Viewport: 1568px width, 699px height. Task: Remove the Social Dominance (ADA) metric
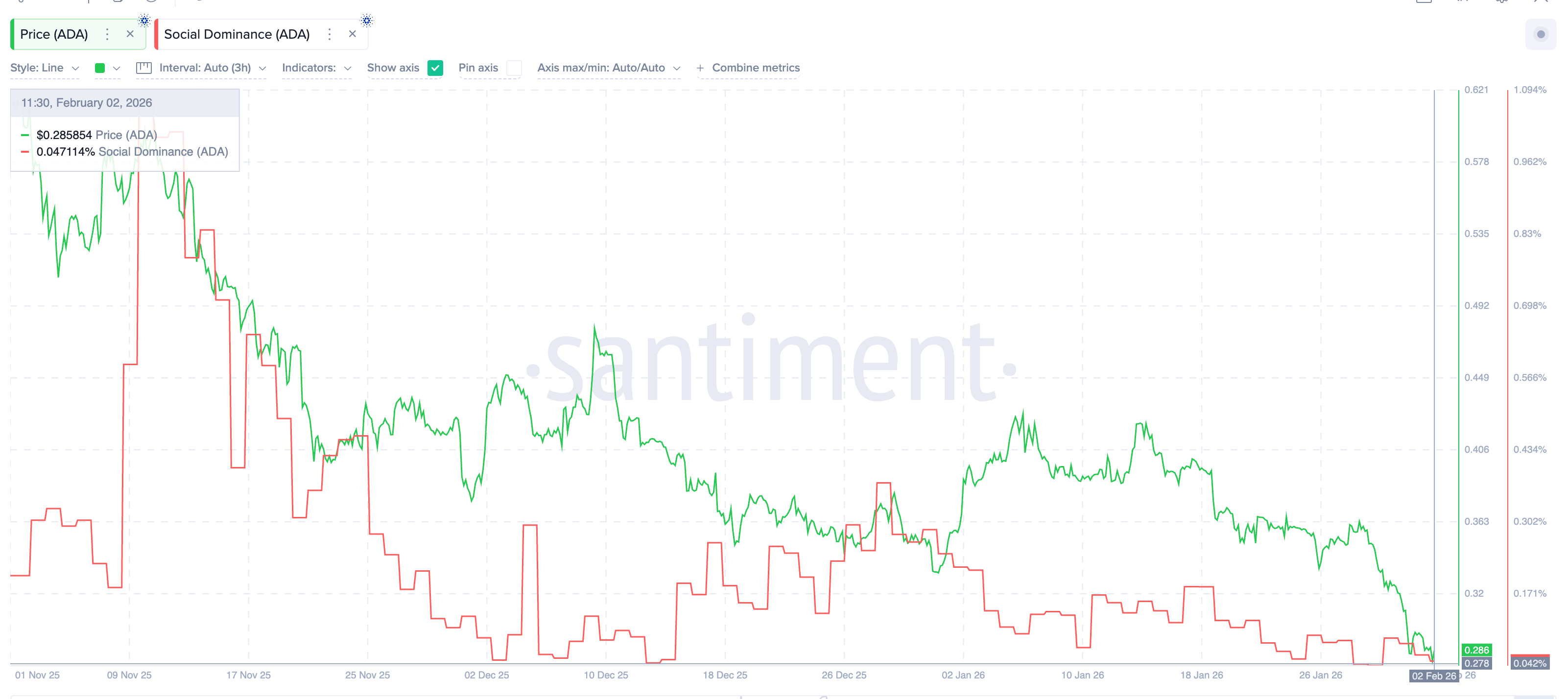[352, 34]
